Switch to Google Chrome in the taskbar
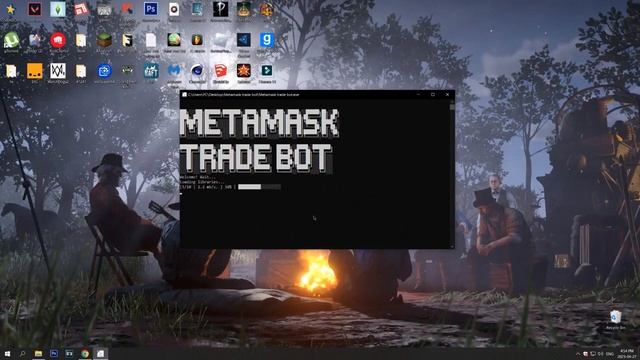The width and height of the screenshot is (640, 360). 85,354
